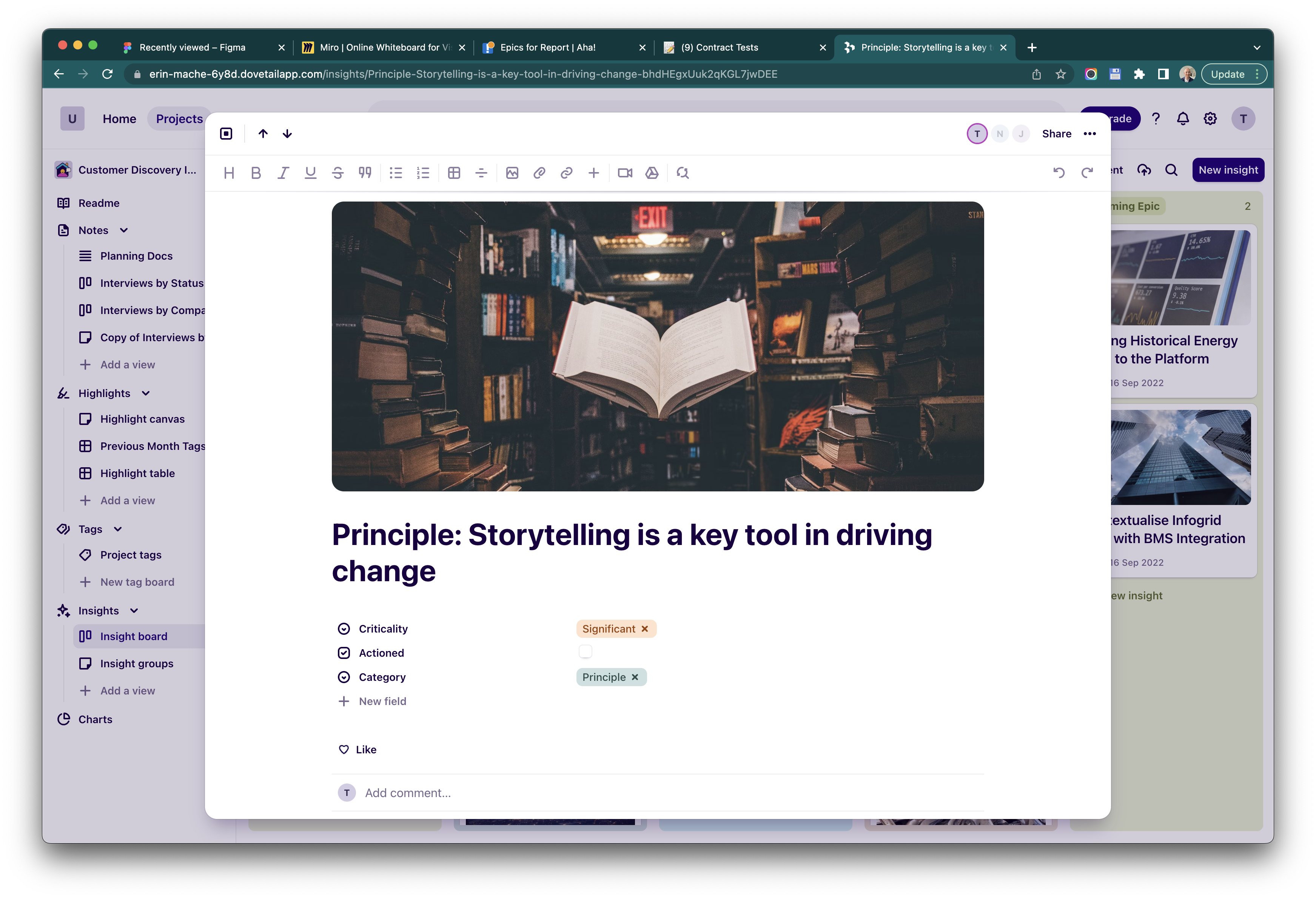Viewport: 1316px width, 899px height.
Task: Add a video recording with camera icon
Action: (625, 173)
